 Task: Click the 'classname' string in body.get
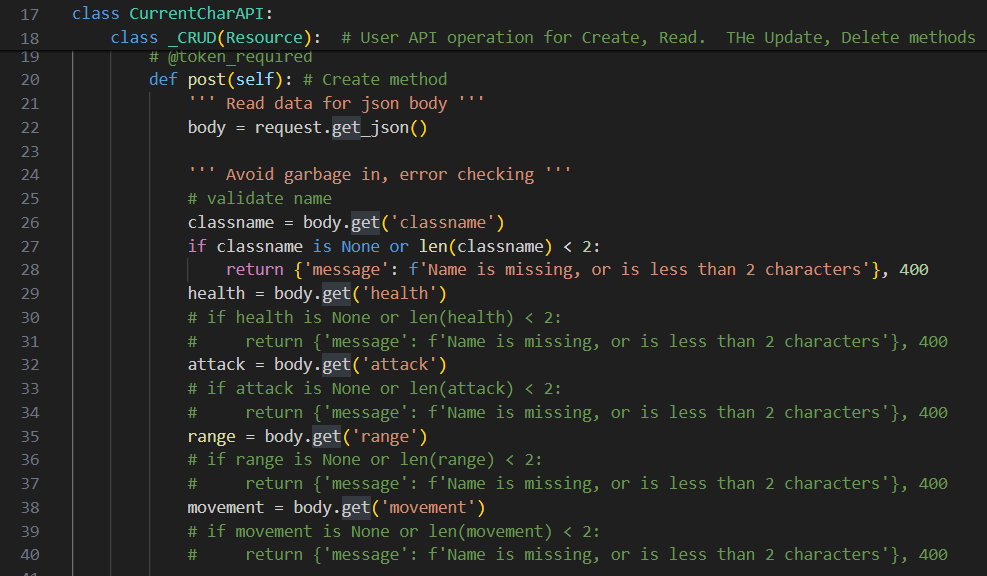coord(443,223)
